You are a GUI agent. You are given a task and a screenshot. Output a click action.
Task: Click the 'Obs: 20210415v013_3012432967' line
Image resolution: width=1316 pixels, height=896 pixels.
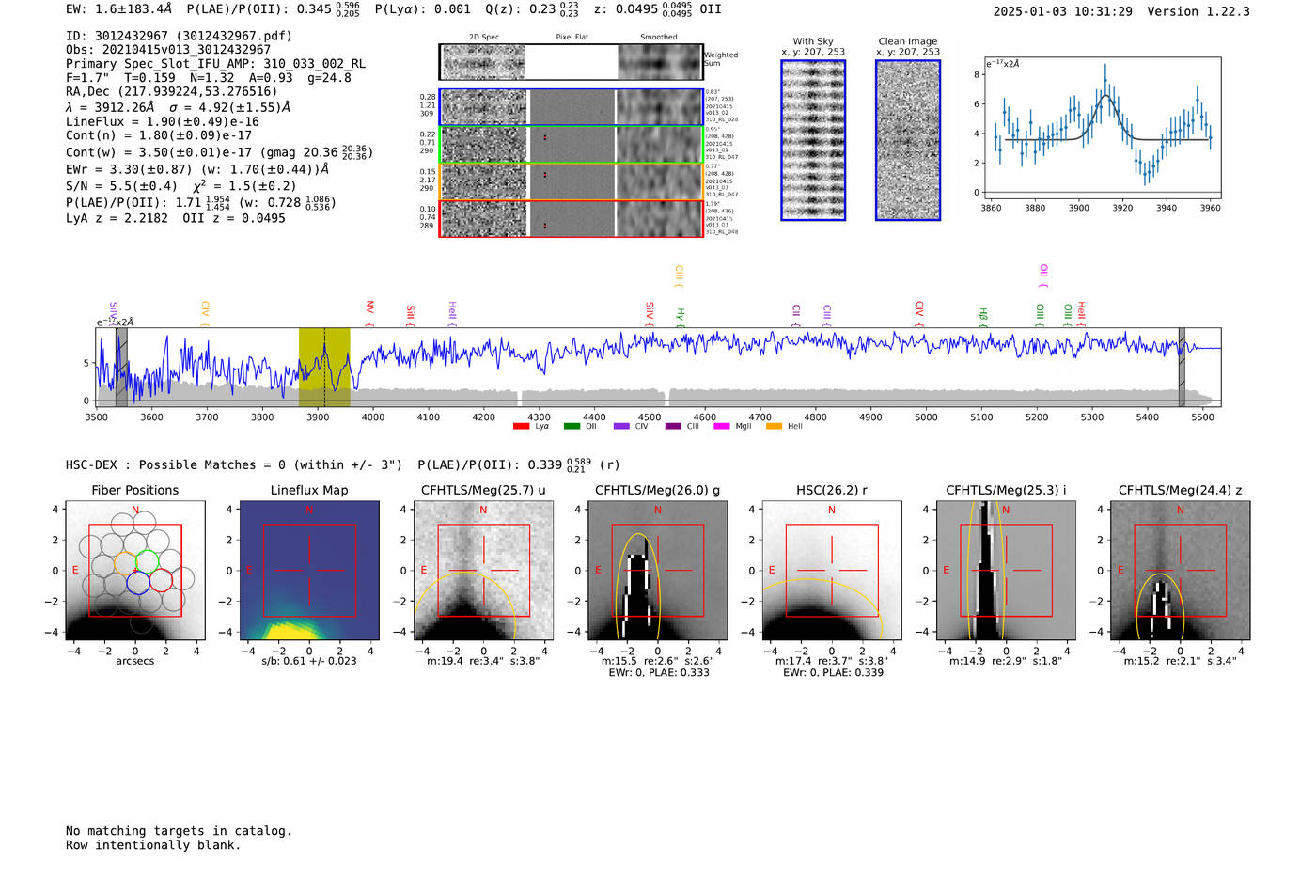click(x=168, y=50)
